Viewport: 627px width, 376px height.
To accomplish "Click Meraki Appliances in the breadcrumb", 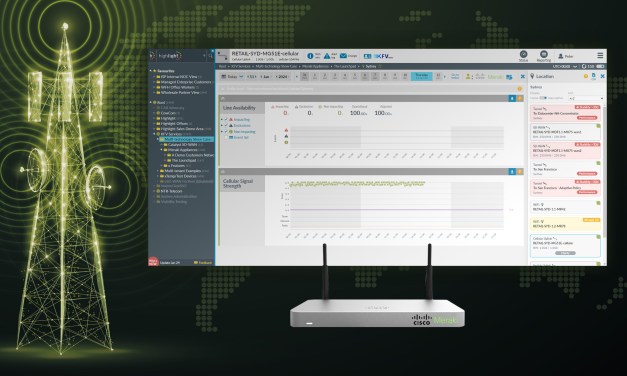I will [315, 66].
